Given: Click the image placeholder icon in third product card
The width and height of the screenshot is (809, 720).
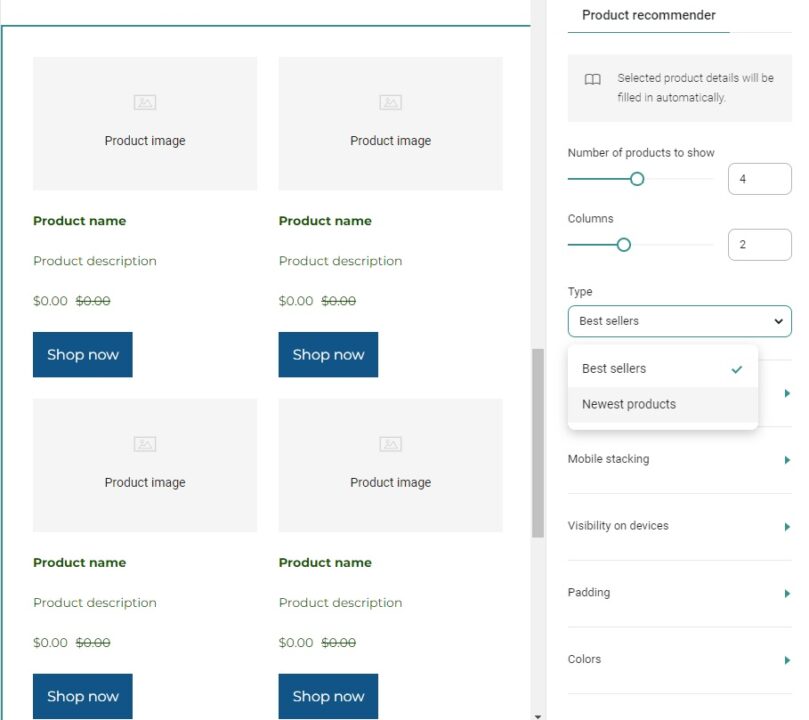Looking at the screenshot, I should click(145, 443).
